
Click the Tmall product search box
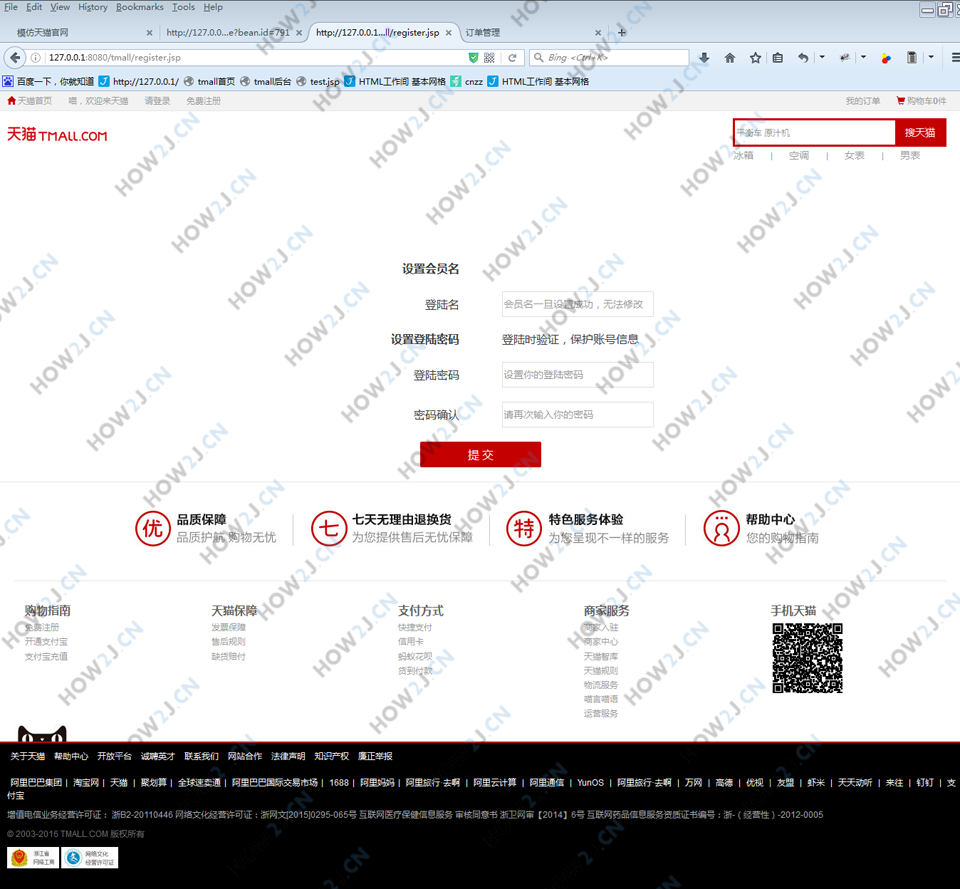tap(814, 133)
